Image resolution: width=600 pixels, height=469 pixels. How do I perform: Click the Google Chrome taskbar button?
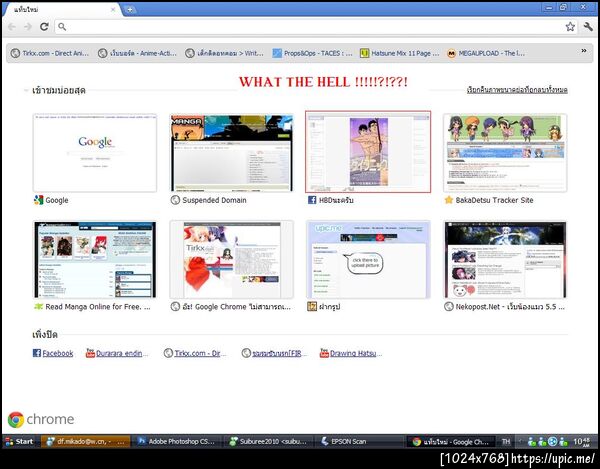[x=451, y=441]
